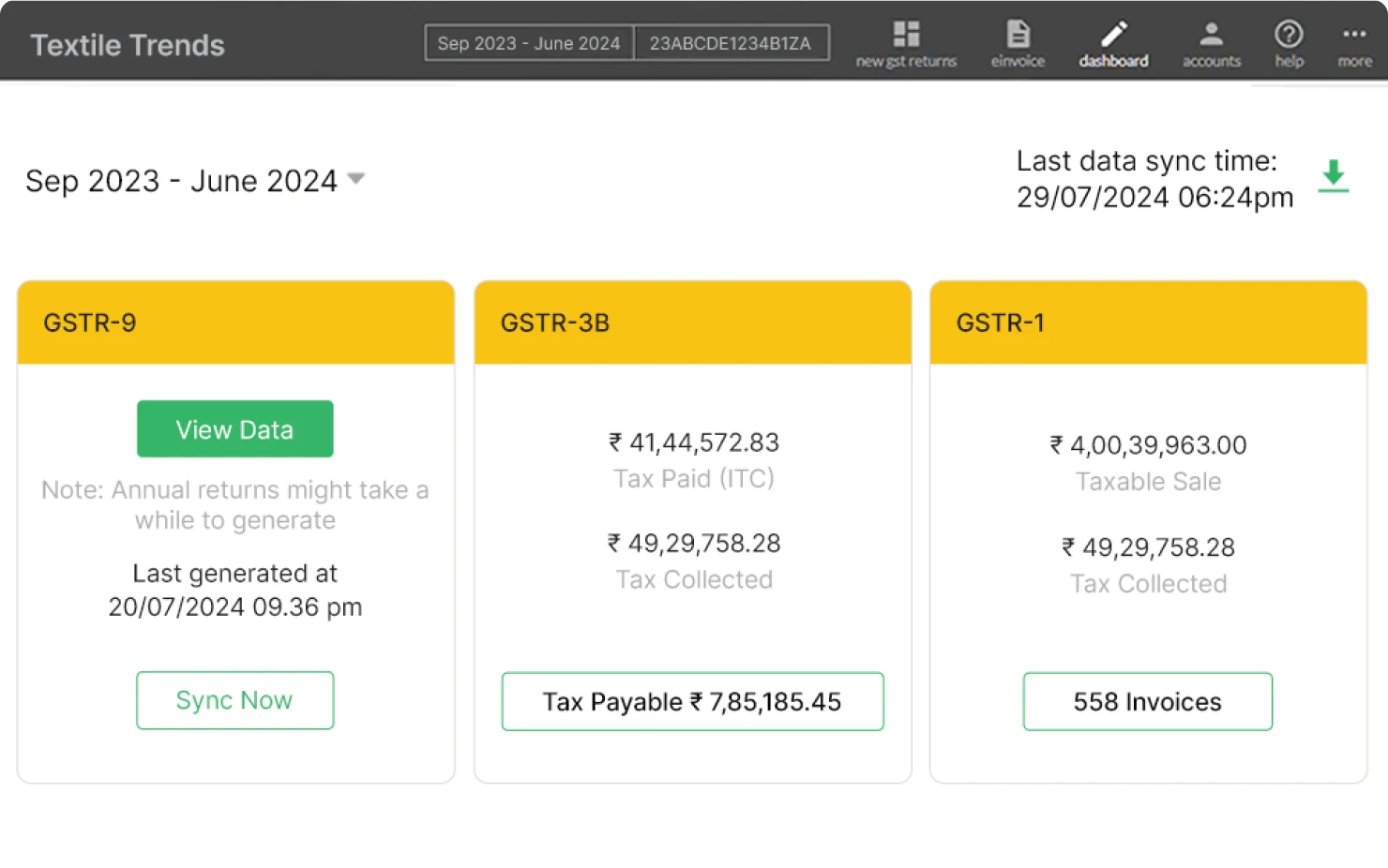Go to the dashboard via pencil icon
The width and height of the screenshot is (1388, 868).
click(x=1113, y=42)
